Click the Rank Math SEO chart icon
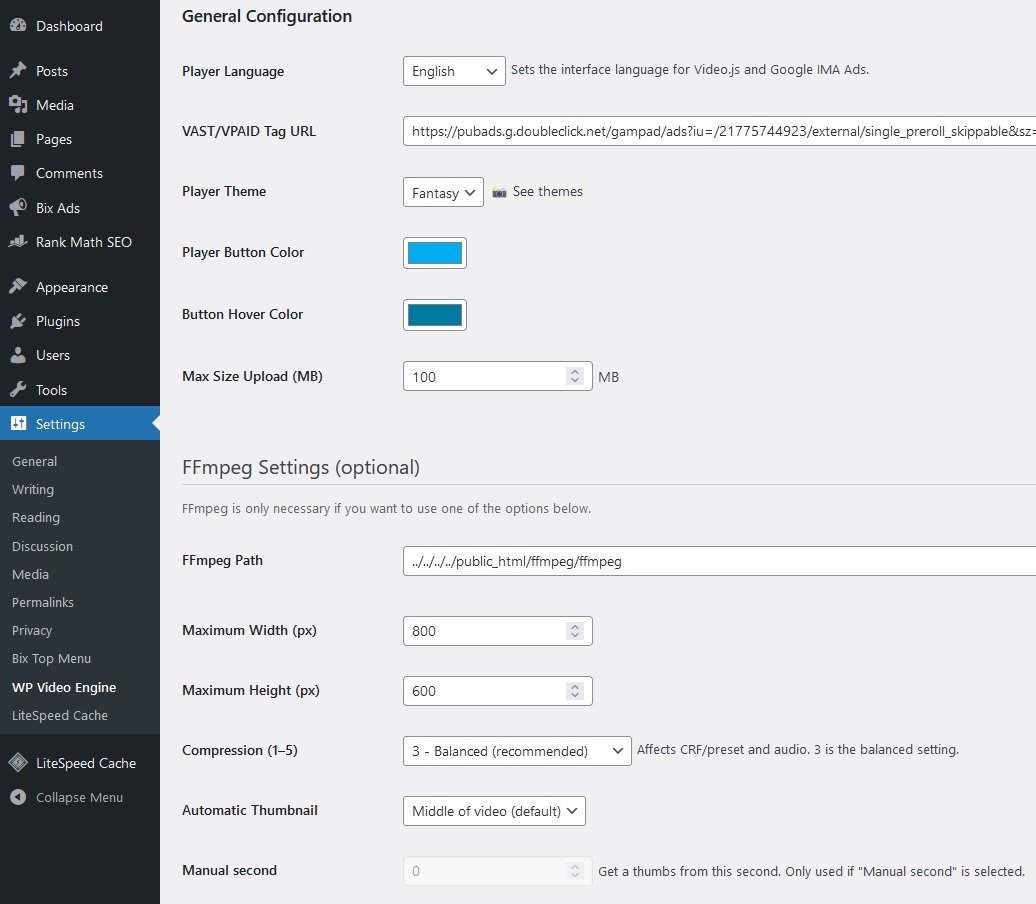Viewport: 1036px width, 904px height. pos(18,242)
